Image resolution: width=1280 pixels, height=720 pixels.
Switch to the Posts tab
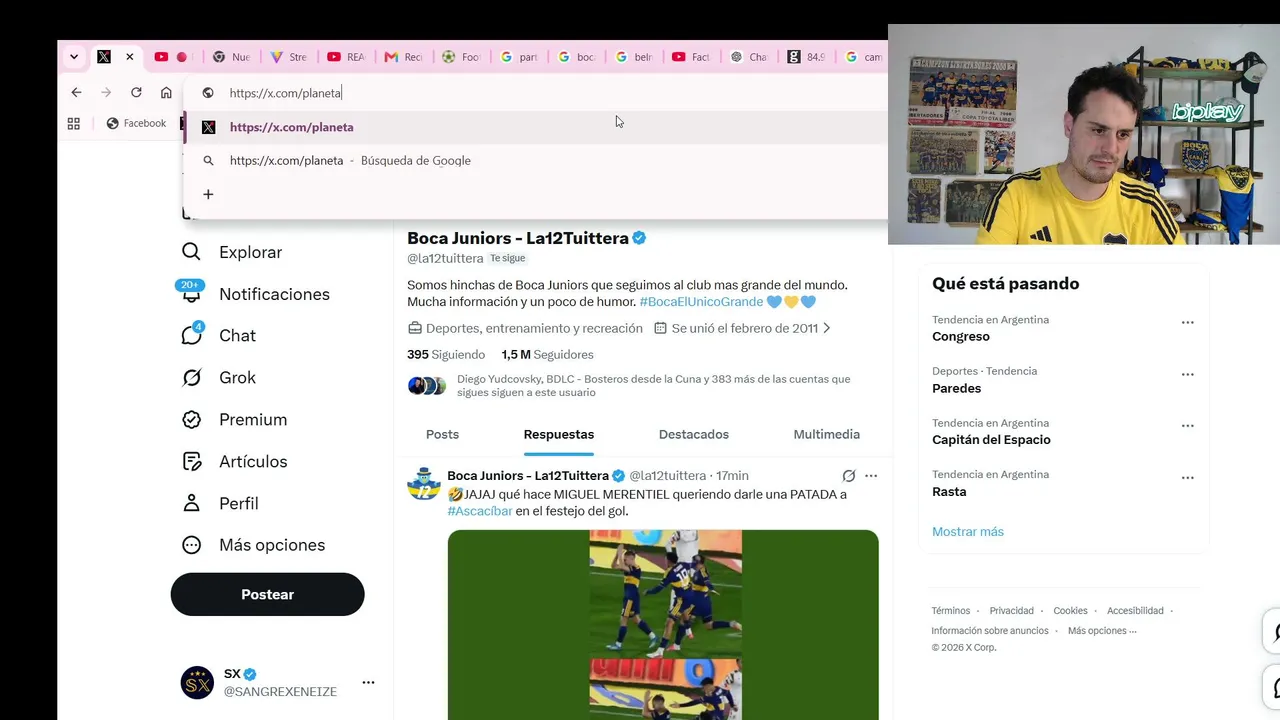pyautogui.click(x=442, y=434)
